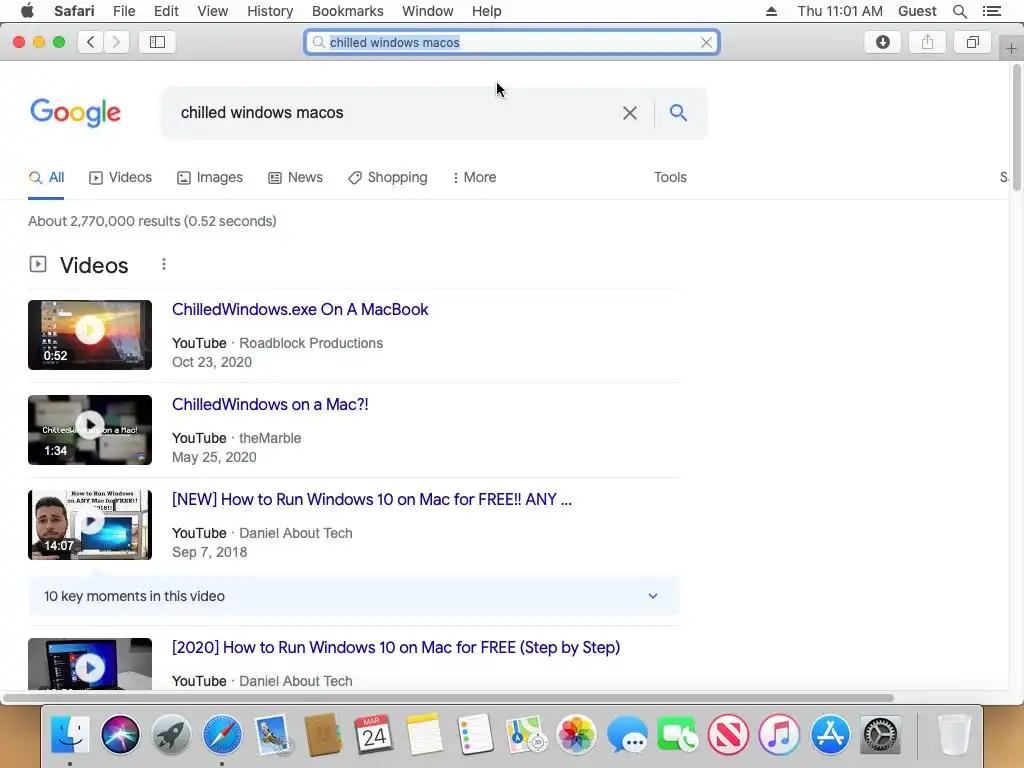1024x768 pixels.
Task: Open Reminders in the Dock
Action: tap(475, 735)
